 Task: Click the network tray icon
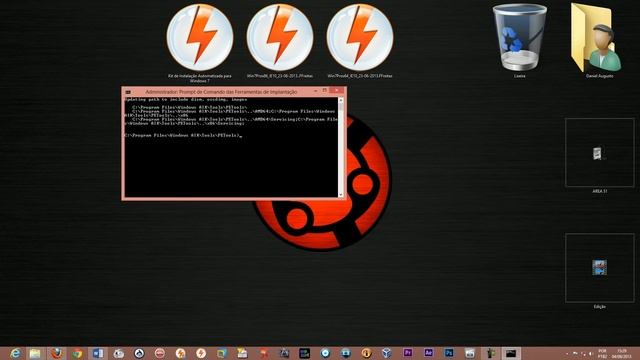point(583,353)
